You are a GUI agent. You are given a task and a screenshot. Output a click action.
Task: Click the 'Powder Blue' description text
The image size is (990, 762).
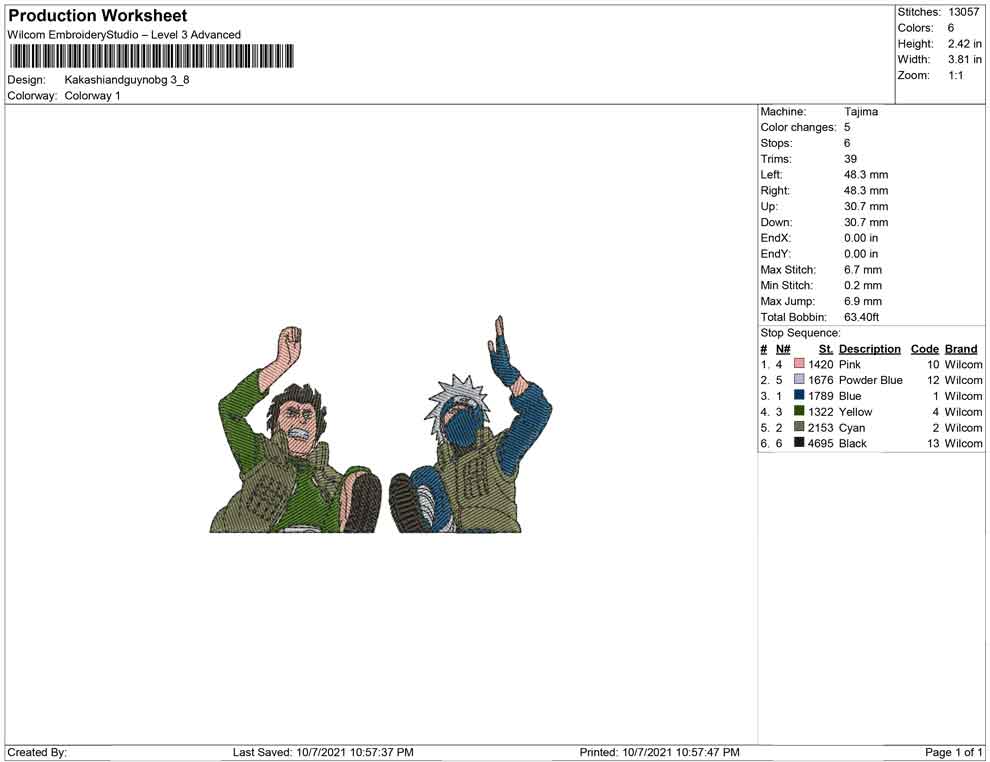click(871, 380)
